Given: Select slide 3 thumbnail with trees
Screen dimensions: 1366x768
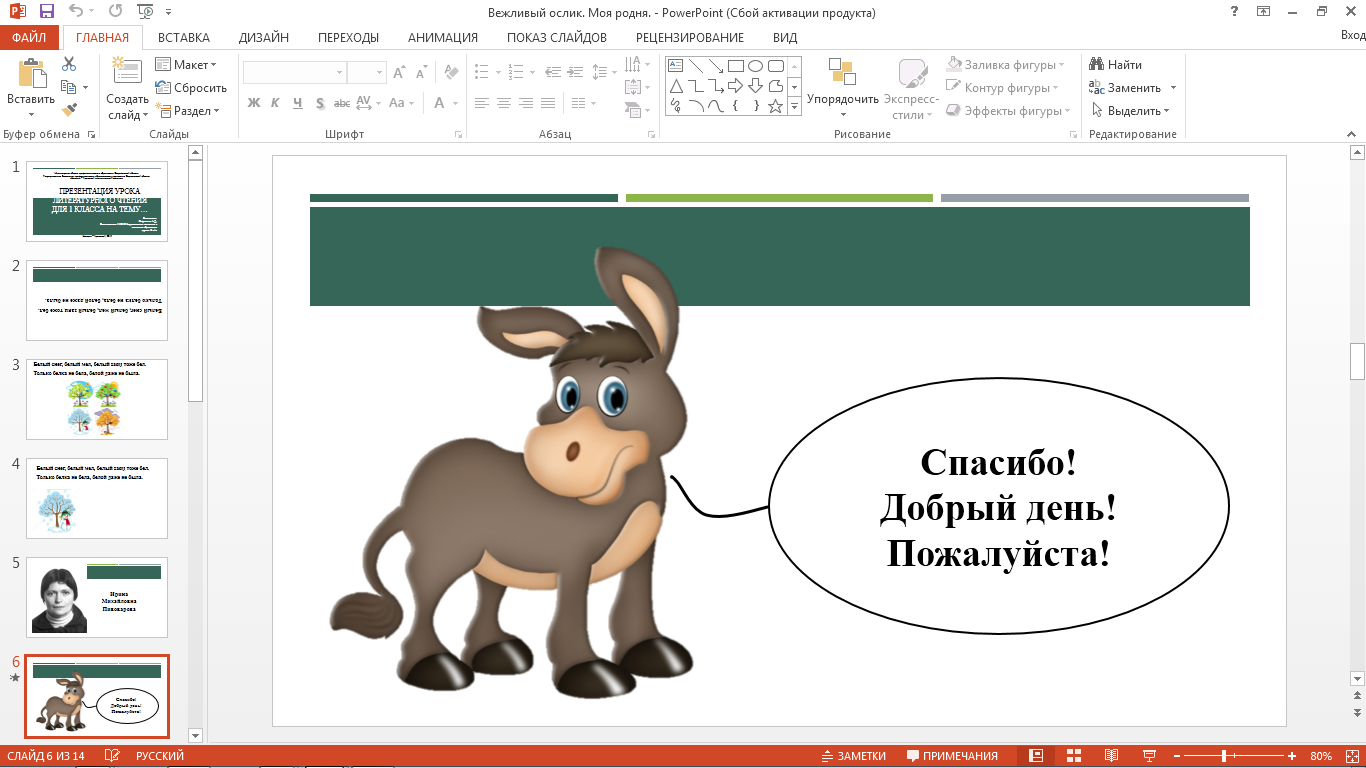Looking at the screenshot, I should (97, 399).
